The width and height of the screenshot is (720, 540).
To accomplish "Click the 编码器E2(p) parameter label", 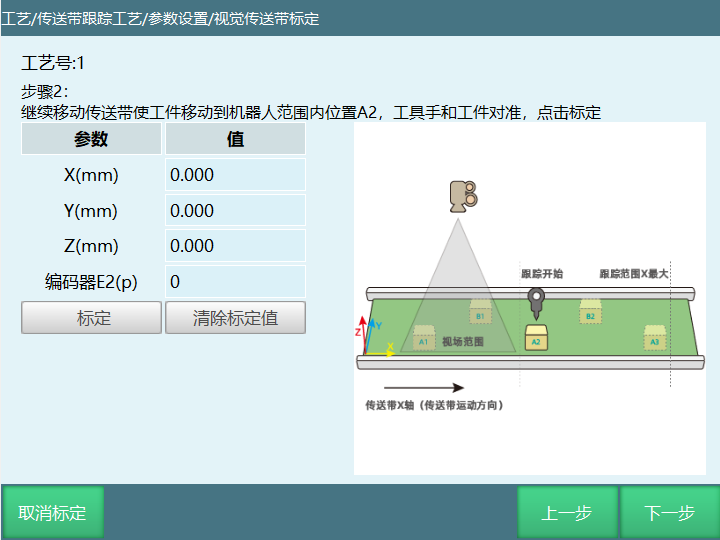I will (91, 281).
